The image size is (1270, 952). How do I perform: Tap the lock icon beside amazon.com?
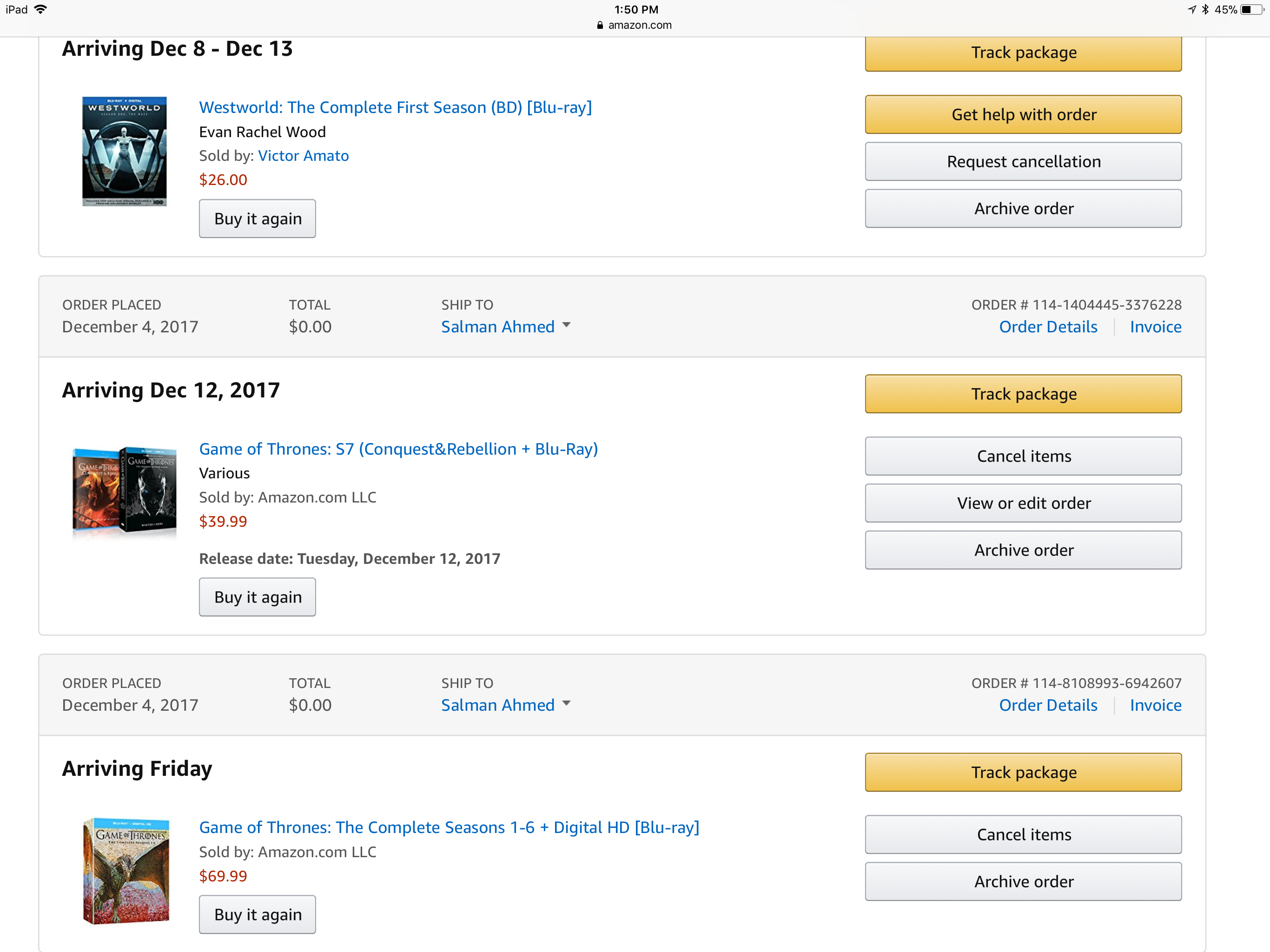pos(599,25)
